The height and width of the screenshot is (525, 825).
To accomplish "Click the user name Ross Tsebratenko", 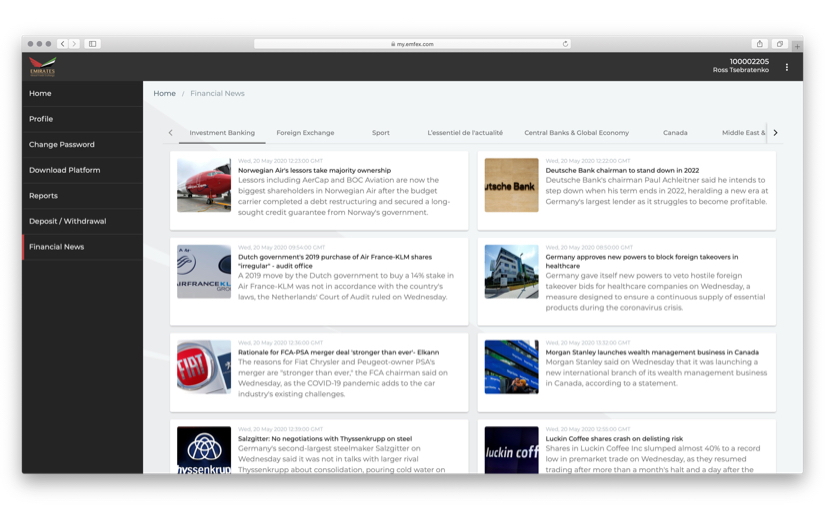I will point(741,70).
